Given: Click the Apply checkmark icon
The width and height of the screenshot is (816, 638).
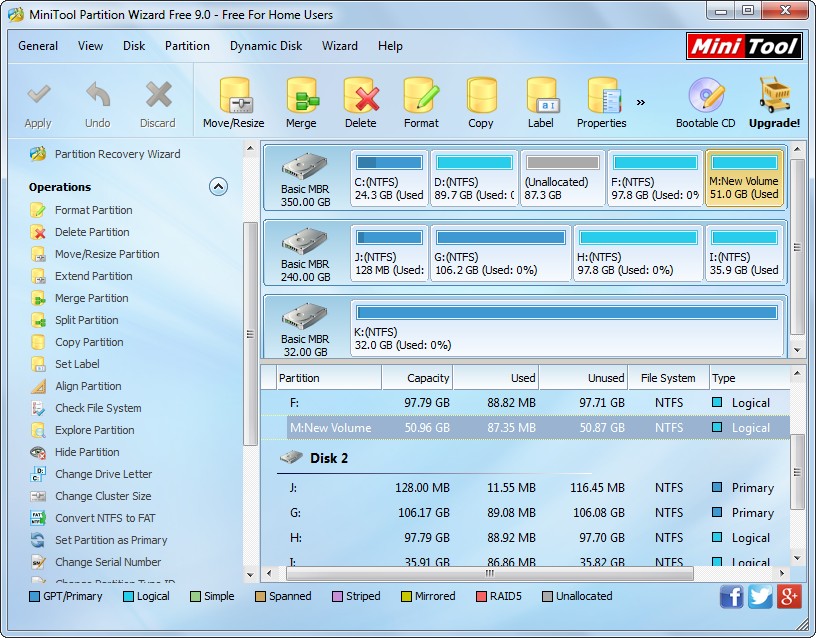Looking at the screenshot, I should (x=39, y=95).
